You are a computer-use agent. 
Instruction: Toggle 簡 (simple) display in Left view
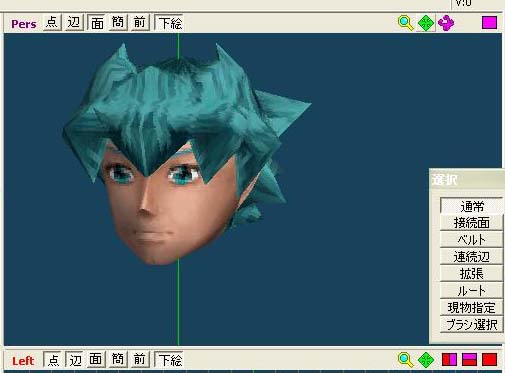click(118, 359)
